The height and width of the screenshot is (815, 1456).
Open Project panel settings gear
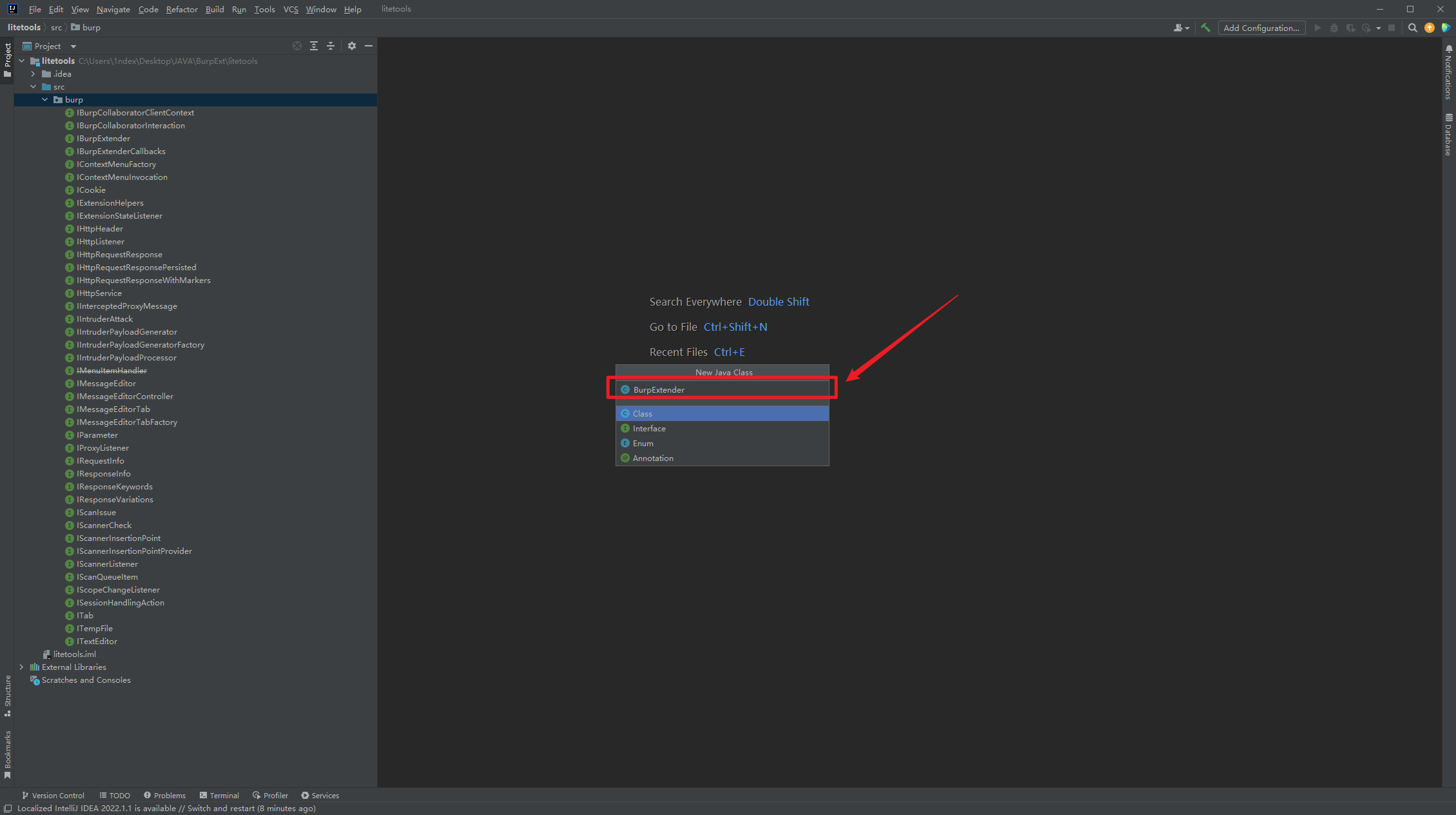pos(352,46)
